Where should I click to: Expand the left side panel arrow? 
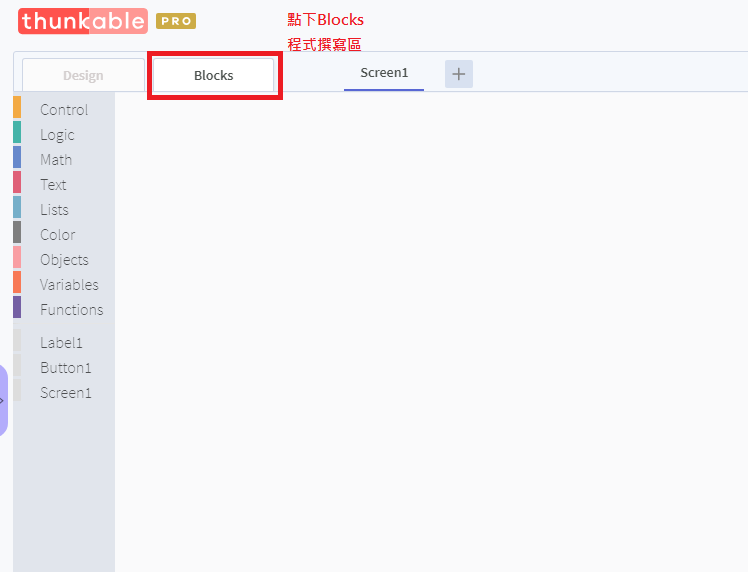coord(3,401)
